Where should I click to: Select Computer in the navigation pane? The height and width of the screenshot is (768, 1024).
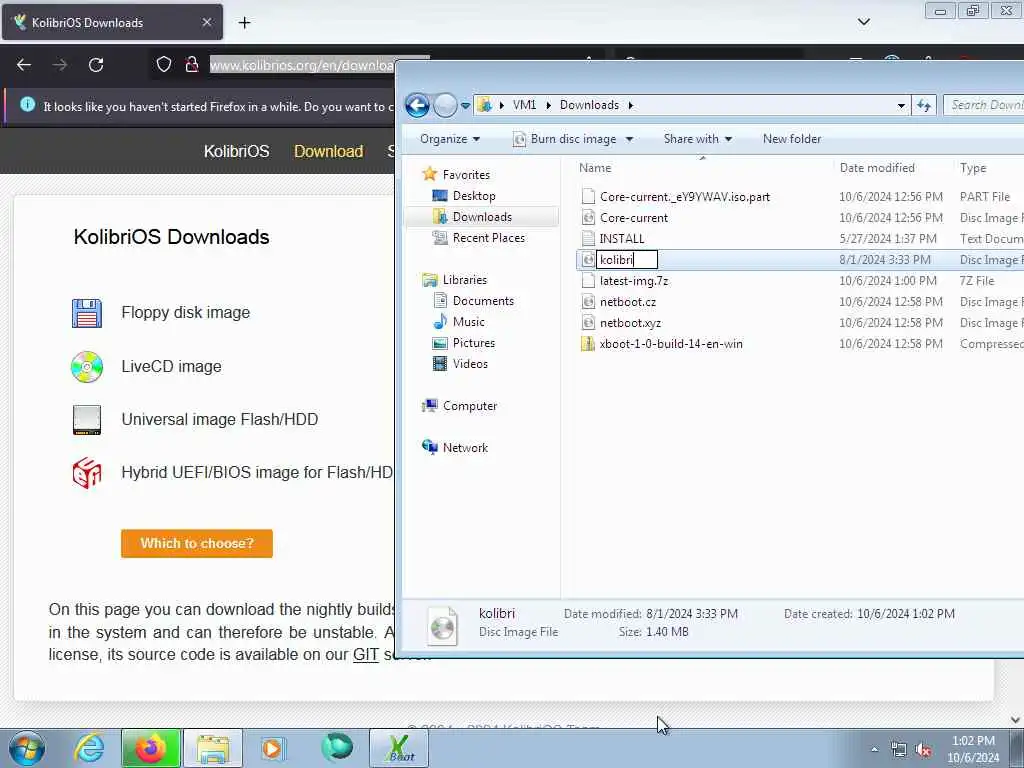click(470, 406)
